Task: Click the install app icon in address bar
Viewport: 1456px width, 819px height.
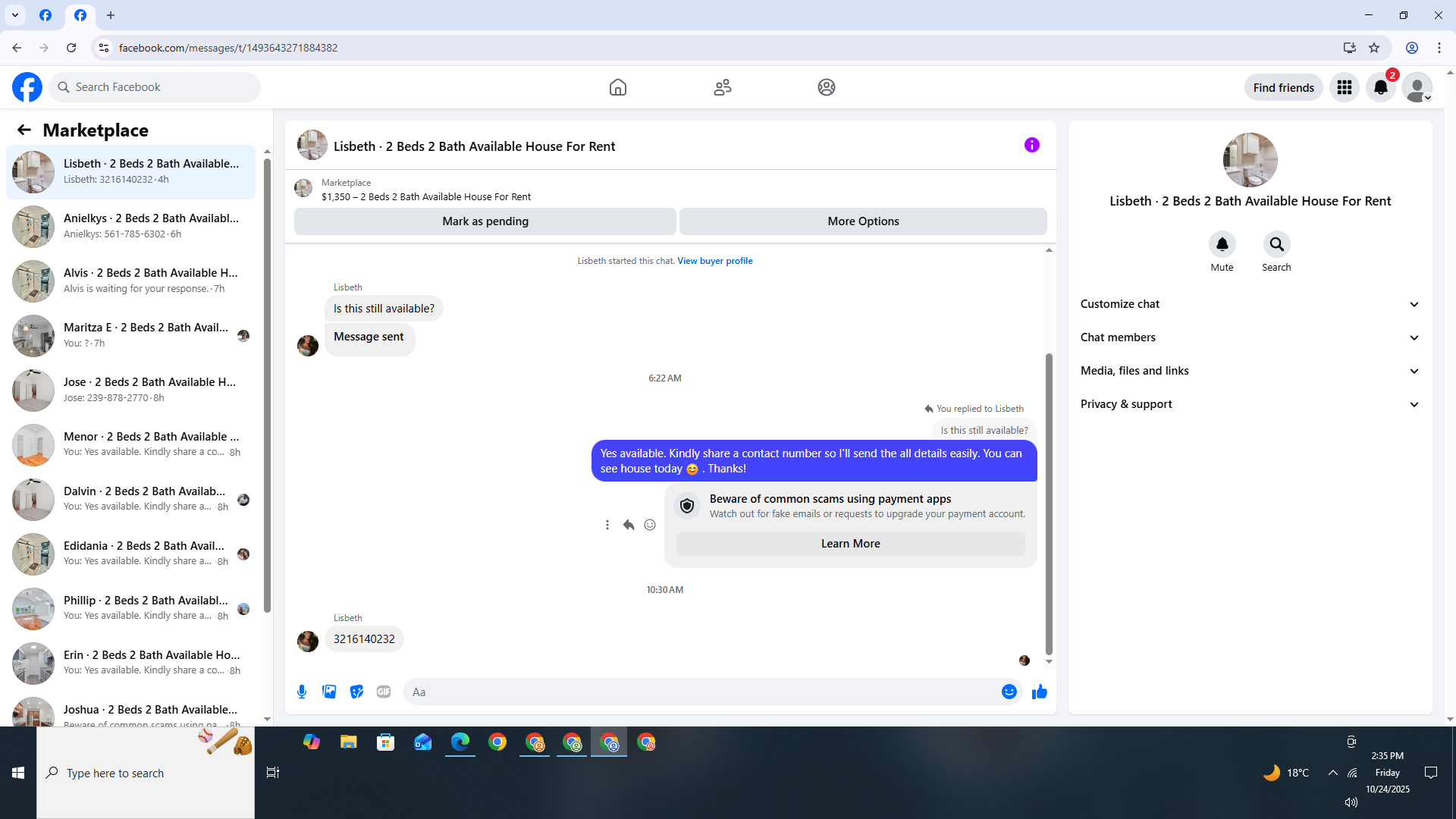Action: coord(1349,48)
